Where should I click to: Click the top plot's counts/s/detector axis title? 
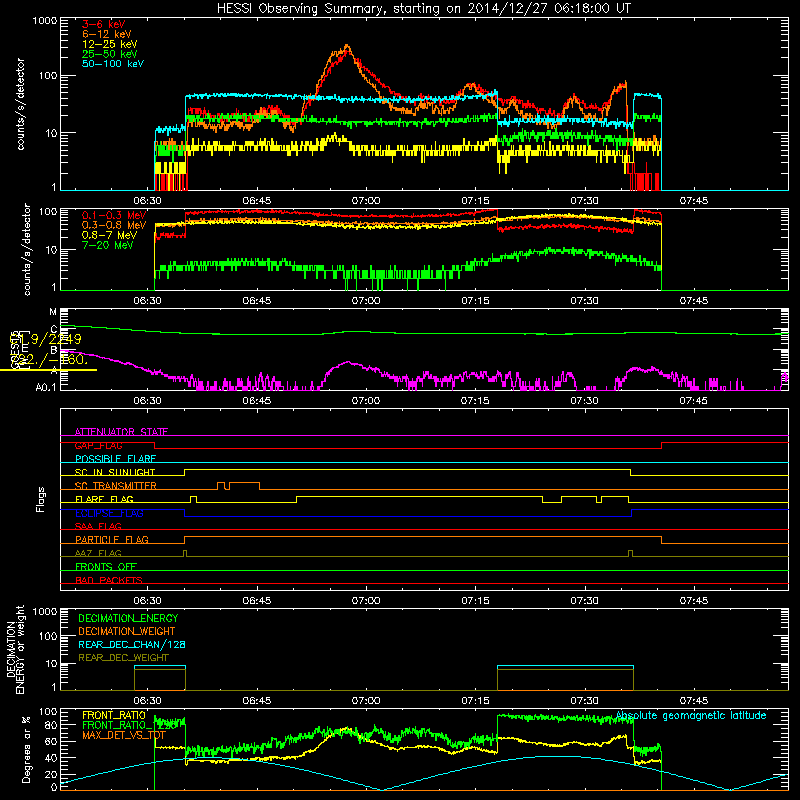pyautogui.click(x=20, y=104)
